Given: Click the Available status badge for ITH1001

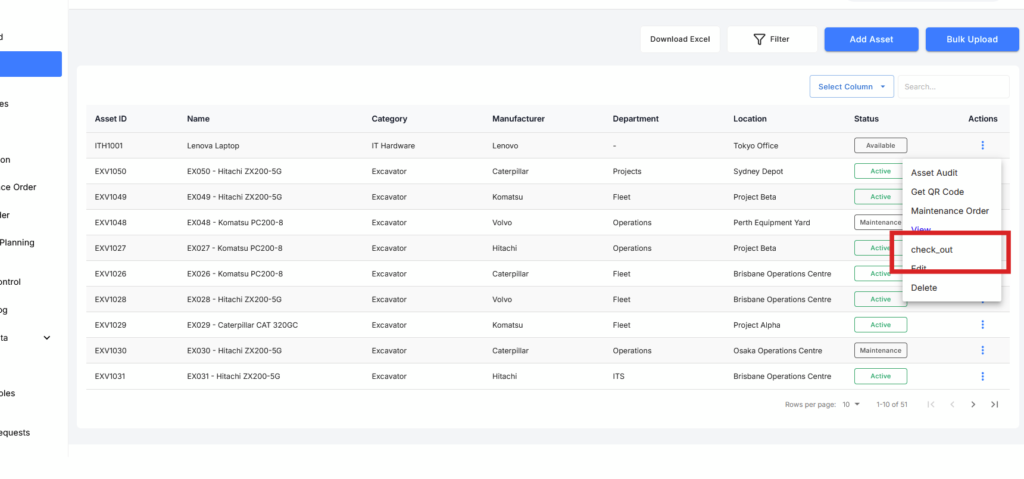Looking at the screenshot, I should pyautogui.click(x=880, y=145).
